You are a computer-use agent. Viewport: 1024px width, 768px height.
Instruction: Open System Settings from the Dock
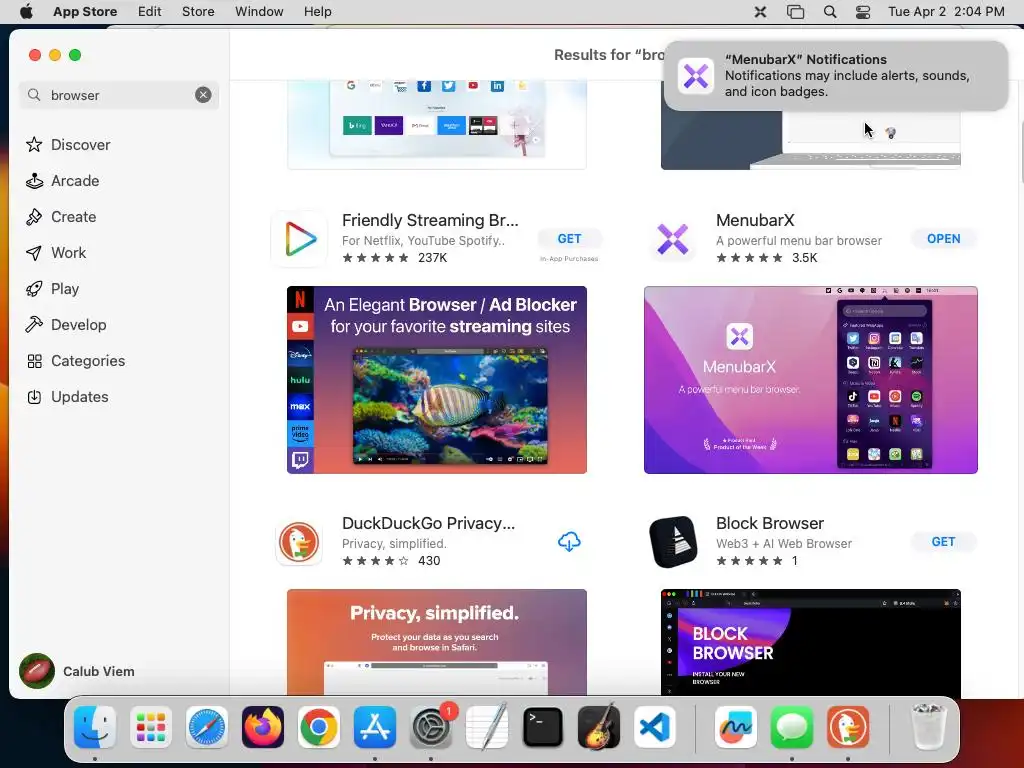431,727
